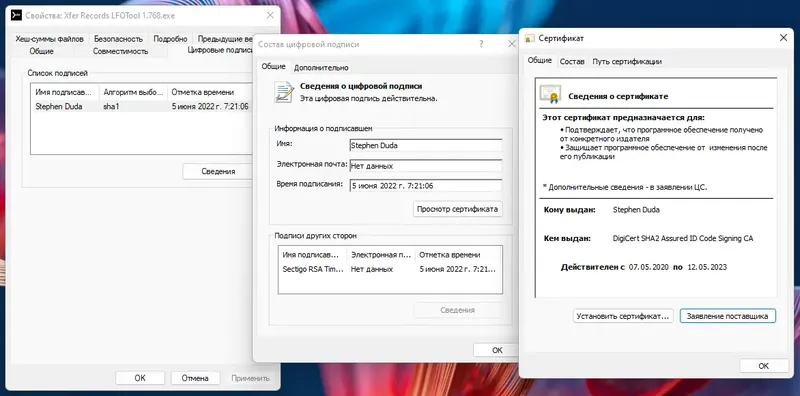
Task: Click the Электронная почта field
Action: tap(426, 166)
